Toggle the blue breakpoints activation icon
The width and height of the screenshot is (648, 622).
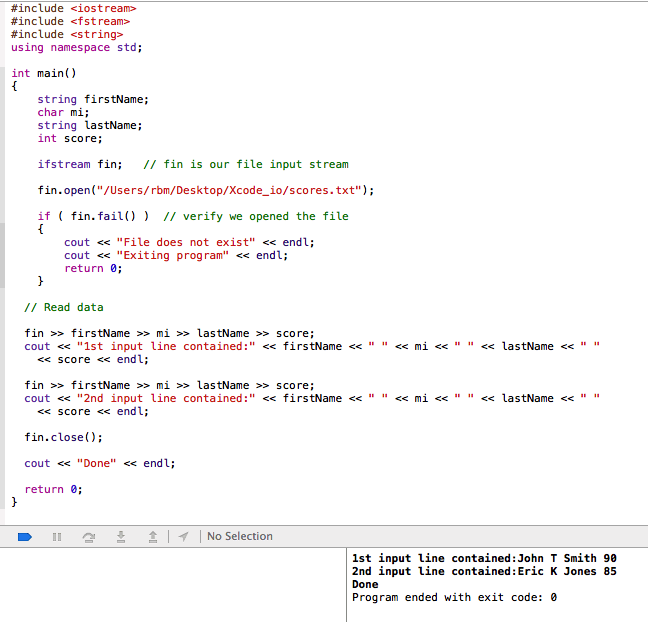[x=25, y=537]
